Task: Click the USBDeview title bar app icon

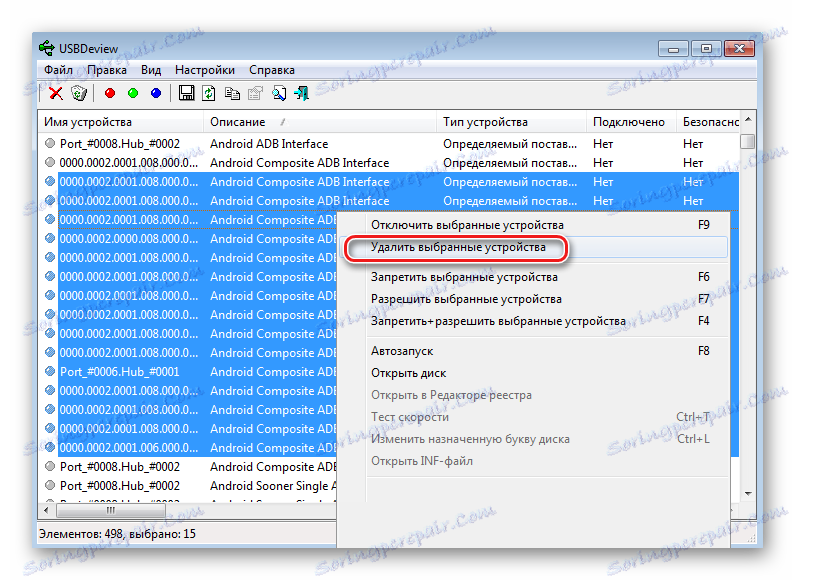Action: [47, 48]
